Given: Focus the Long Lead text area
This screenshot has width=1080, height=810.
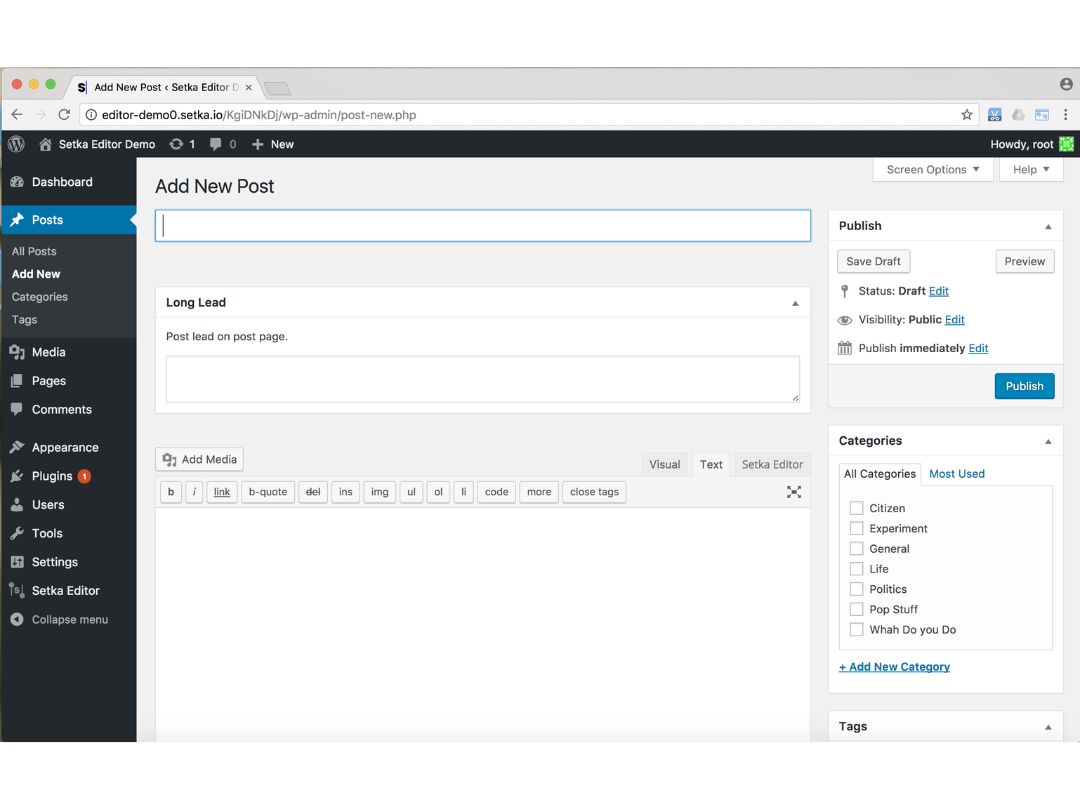Looking at the screenshot, I should click(x=483, y=379).
